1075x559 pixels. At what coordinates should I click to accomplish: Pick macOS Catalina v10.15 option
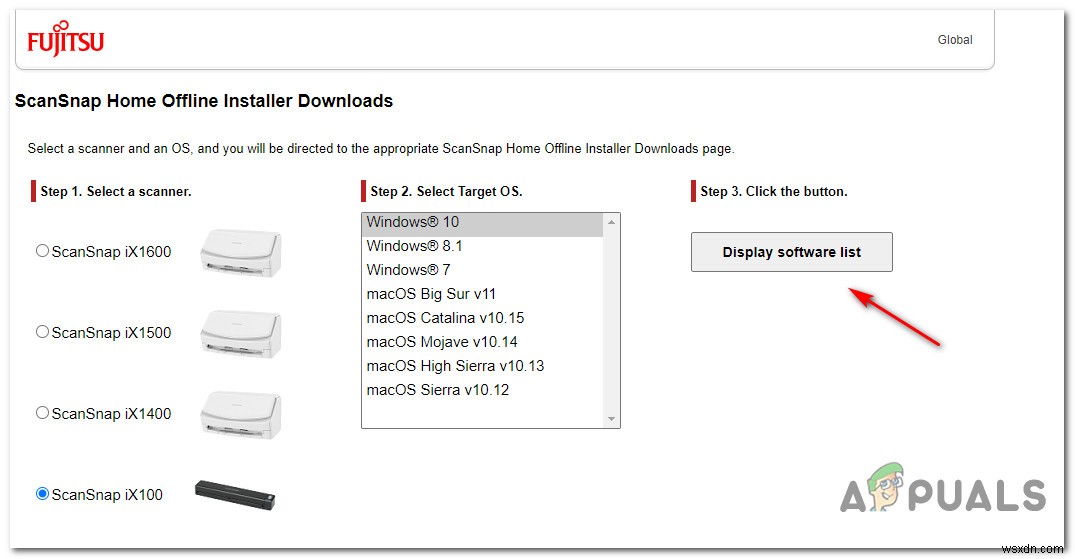[482, 318]
